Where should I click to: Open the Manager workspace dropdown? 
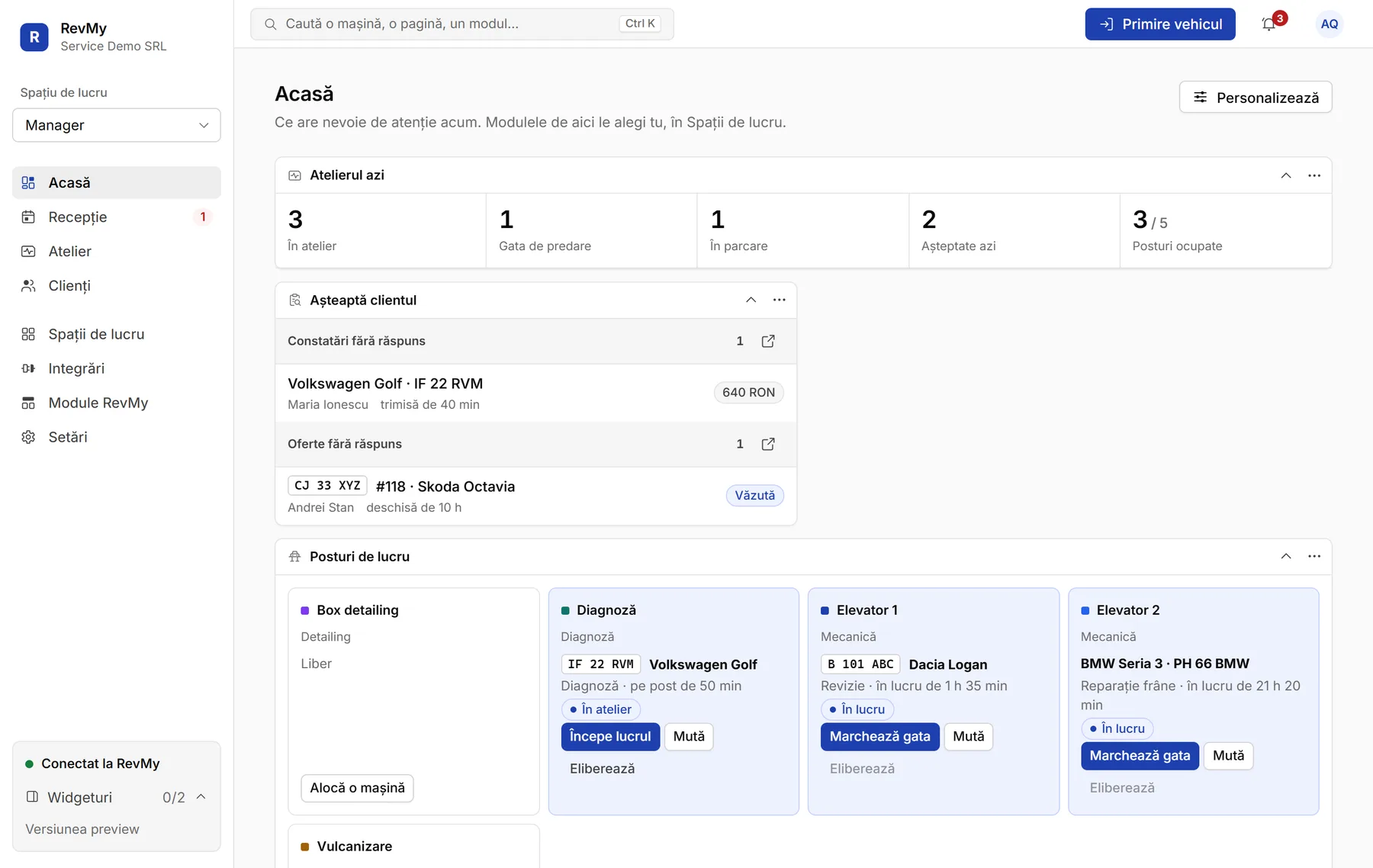coord(117,125)
